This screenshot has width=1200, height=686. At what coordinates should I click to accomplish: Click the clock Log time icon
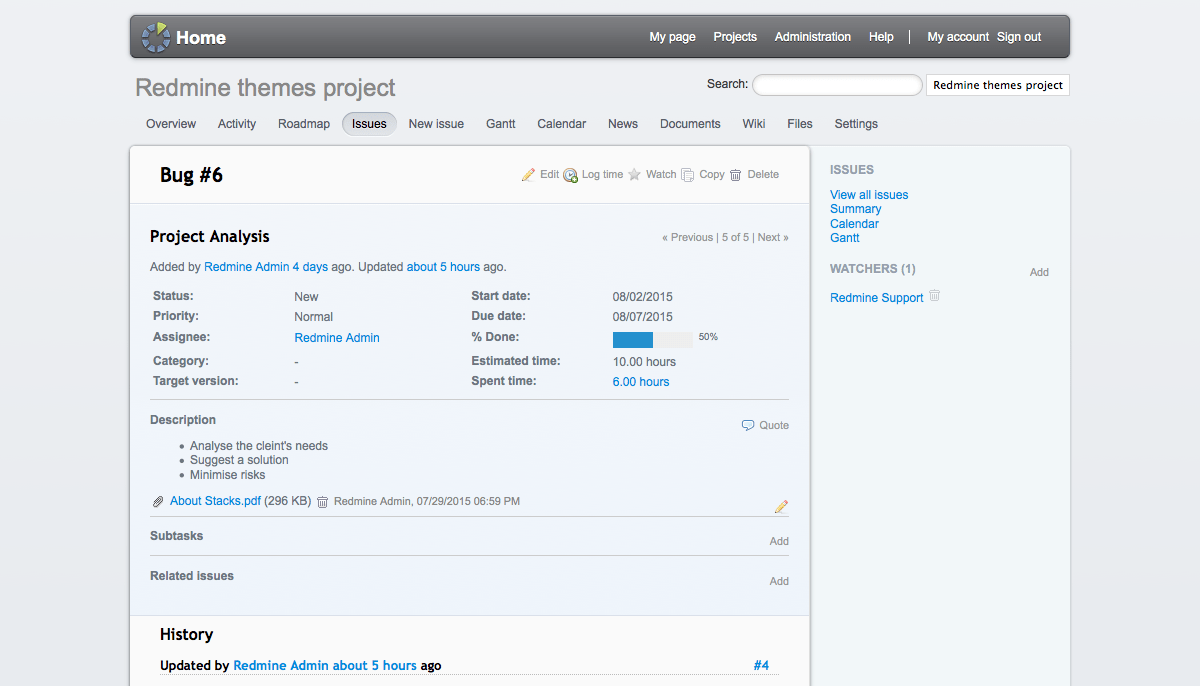pyautogui.click(x=570, y=175)
